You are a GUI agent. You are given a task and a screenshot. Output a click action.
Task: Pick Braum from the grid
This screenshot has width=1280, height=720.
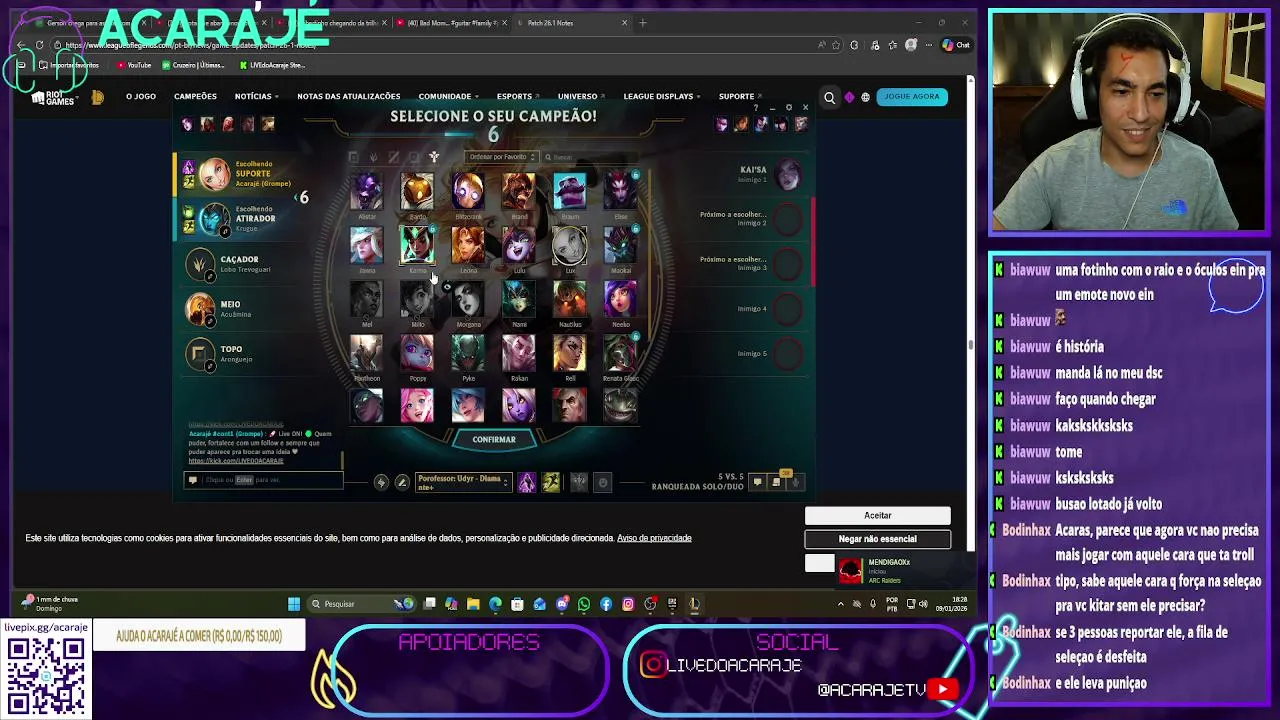(570, 190)
